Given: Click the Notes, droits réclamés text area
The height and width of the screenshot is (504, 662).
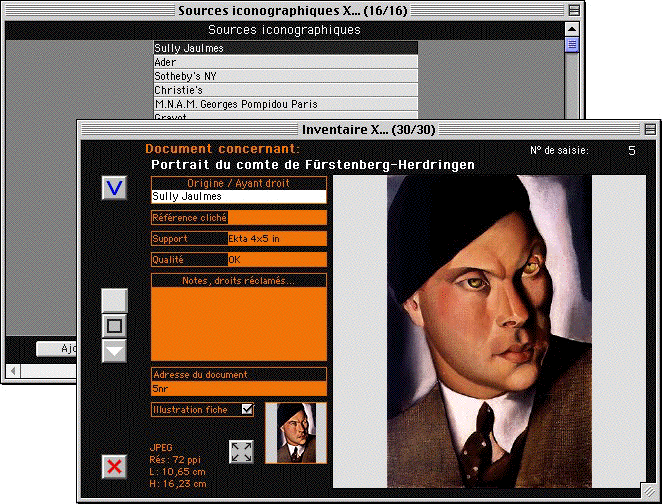Looking at the screenshot, I should pyautogui.click(x=239, y=324).
